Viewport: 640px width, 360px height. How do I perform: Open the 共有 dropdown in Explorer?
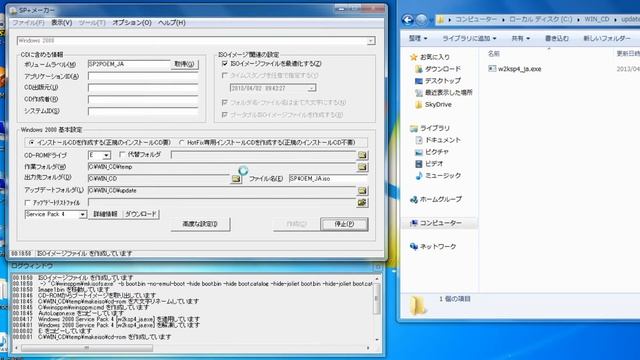521,38
